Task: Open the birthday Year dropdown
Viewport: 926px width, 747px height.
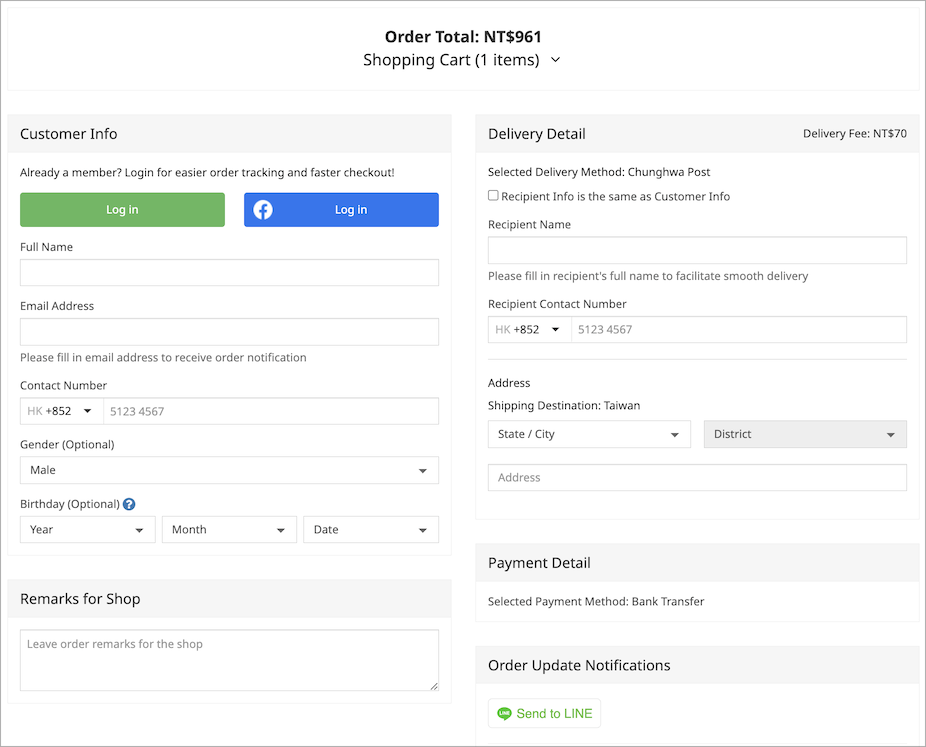Action: [87, 530]
